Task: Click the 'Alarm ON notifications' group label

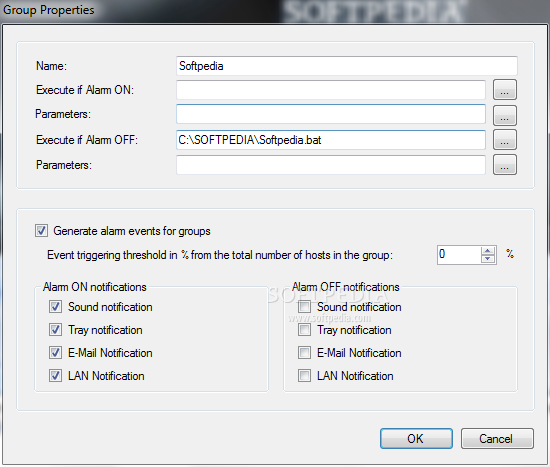Action: click(x=95, y=287)
